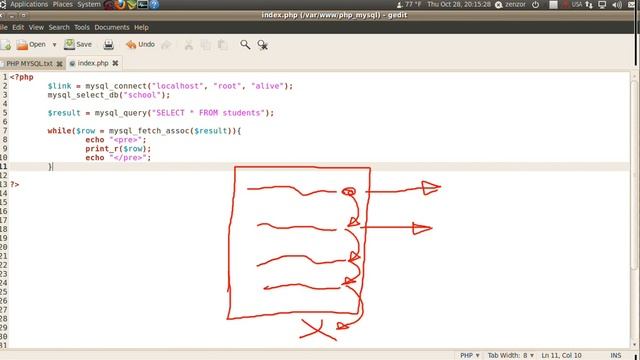Close the index.php tab
This screenshot has height=360, width=640.
coord(116,63)
